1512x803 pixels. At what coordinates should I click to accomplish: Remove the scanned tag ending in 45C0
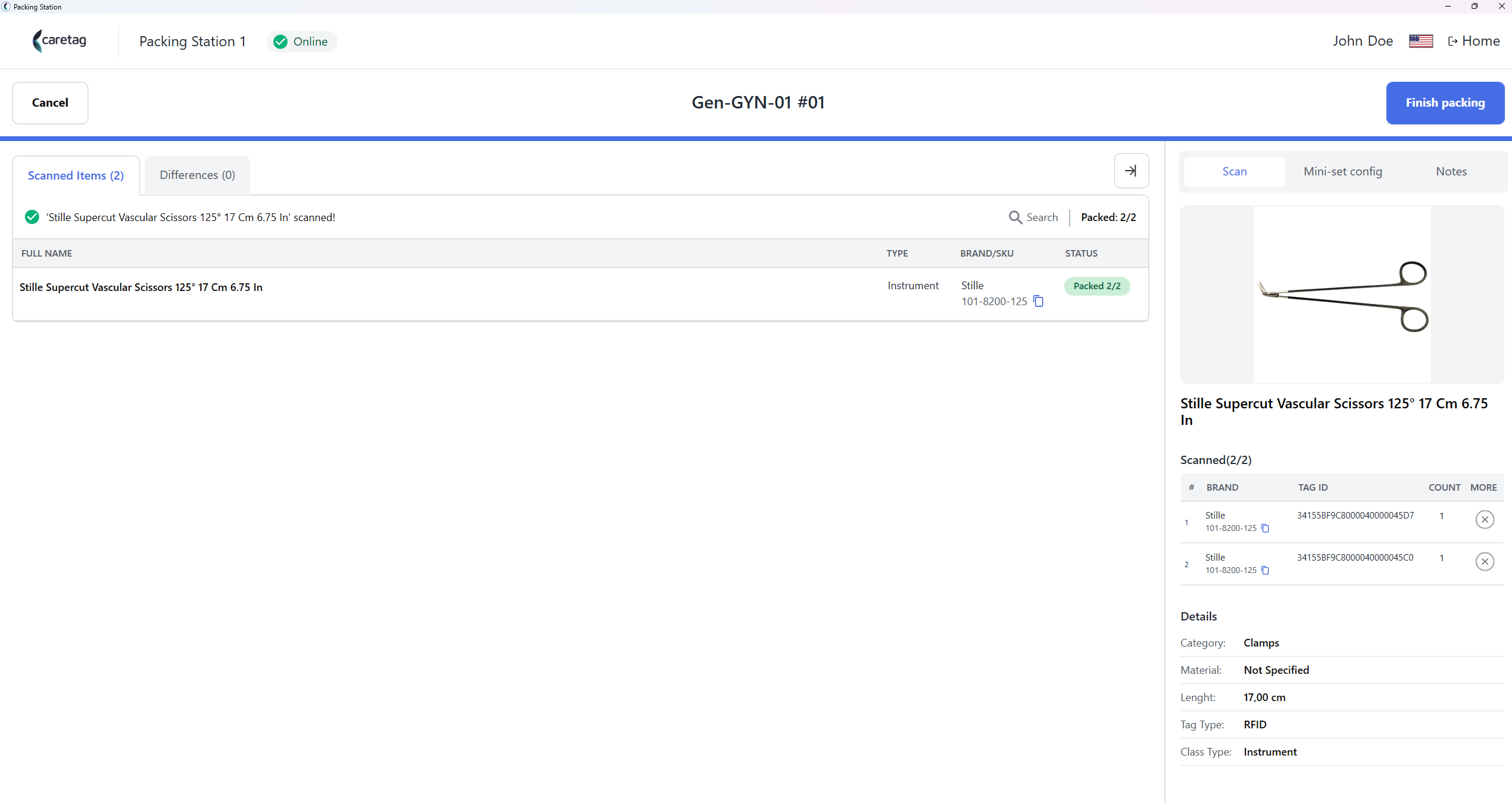tap(1484, 562)
